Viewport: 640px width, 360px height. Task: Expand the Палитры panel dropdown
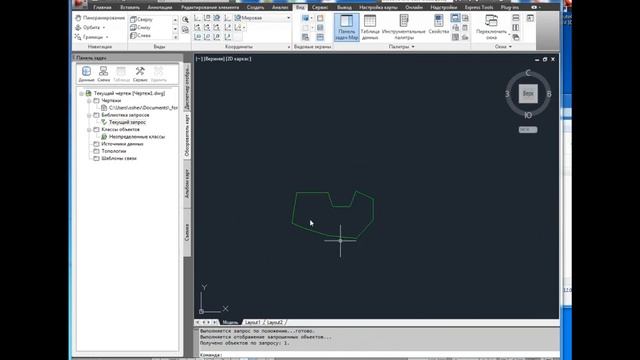(402, 47)
